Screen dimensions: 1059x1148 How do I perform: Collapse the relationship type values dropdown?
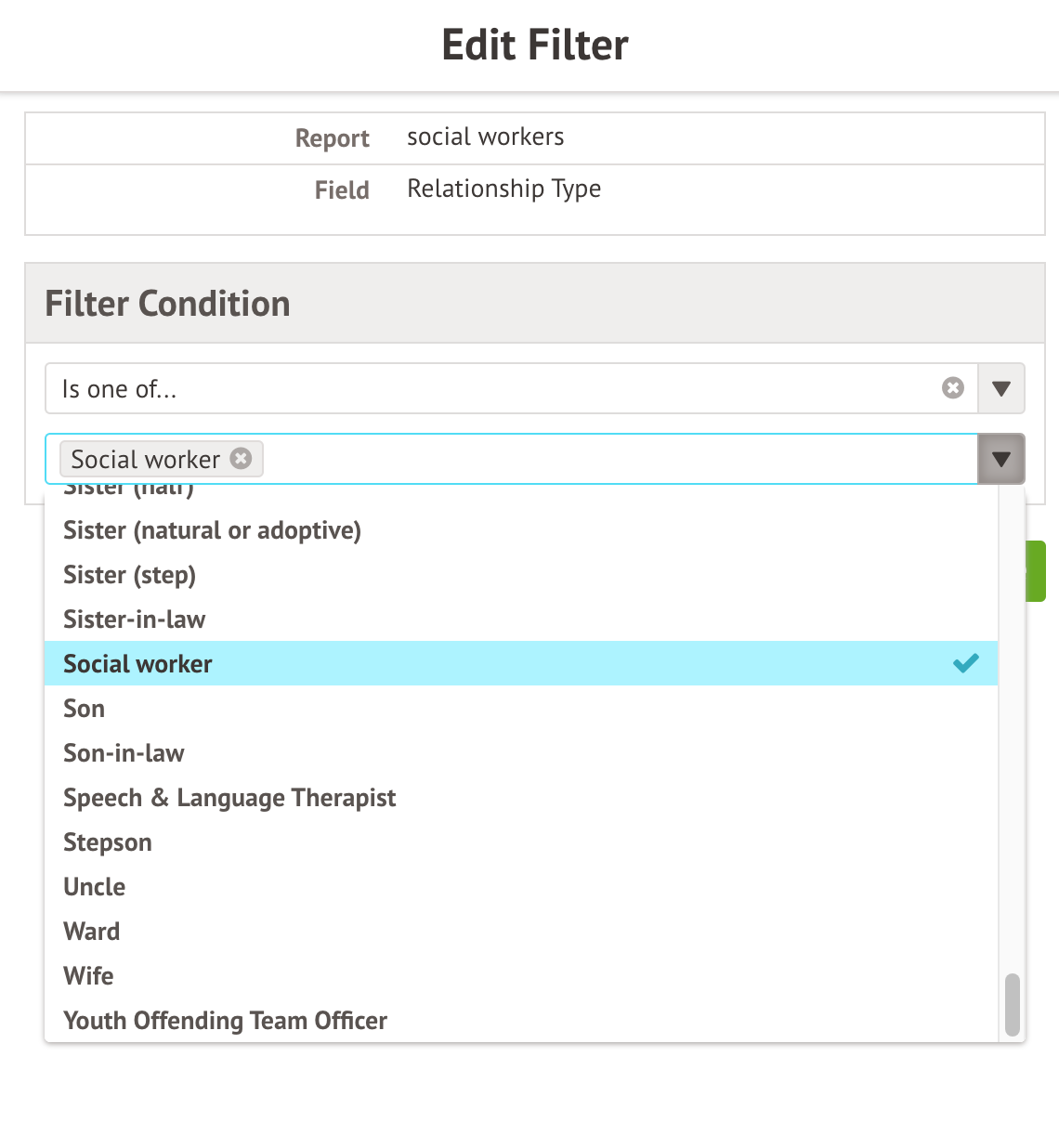point(1001,459)
